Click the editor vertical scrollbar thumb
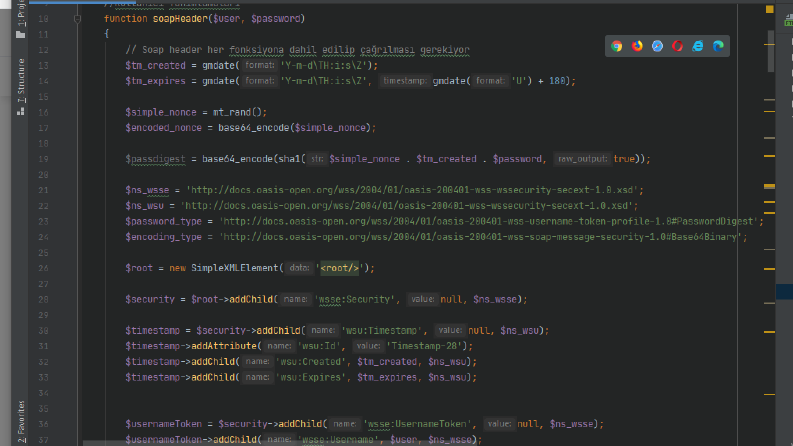Viewport: 793px width, 446px height. 771,51
